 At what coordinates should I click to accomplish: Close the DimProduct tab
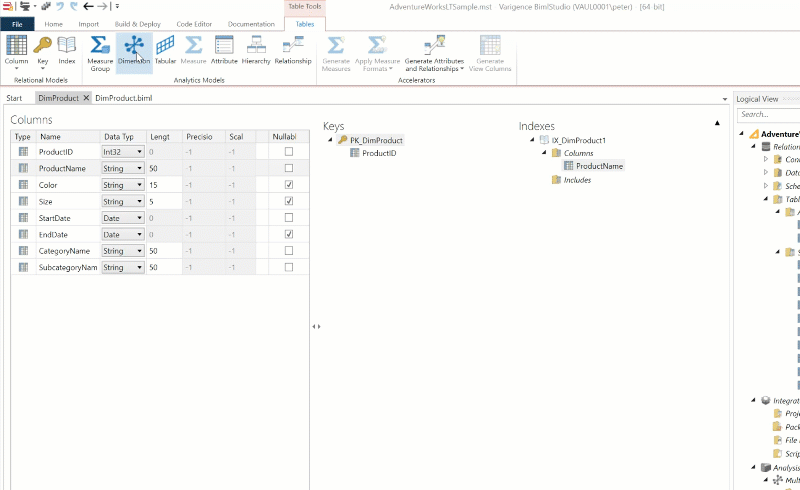[x=86, y=98]
